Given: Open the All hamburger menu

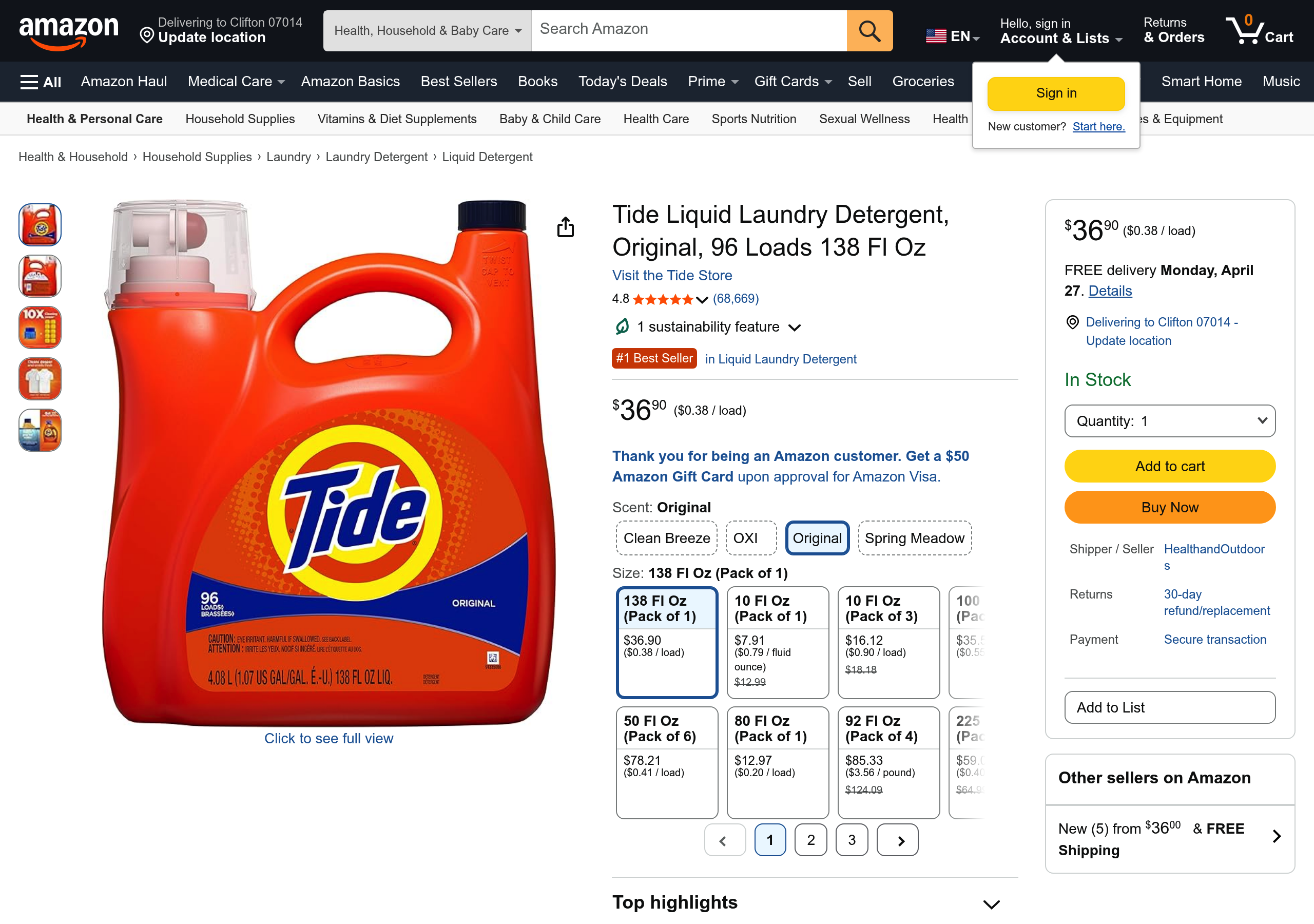Looking at the screenshot, I should point(39,81).
